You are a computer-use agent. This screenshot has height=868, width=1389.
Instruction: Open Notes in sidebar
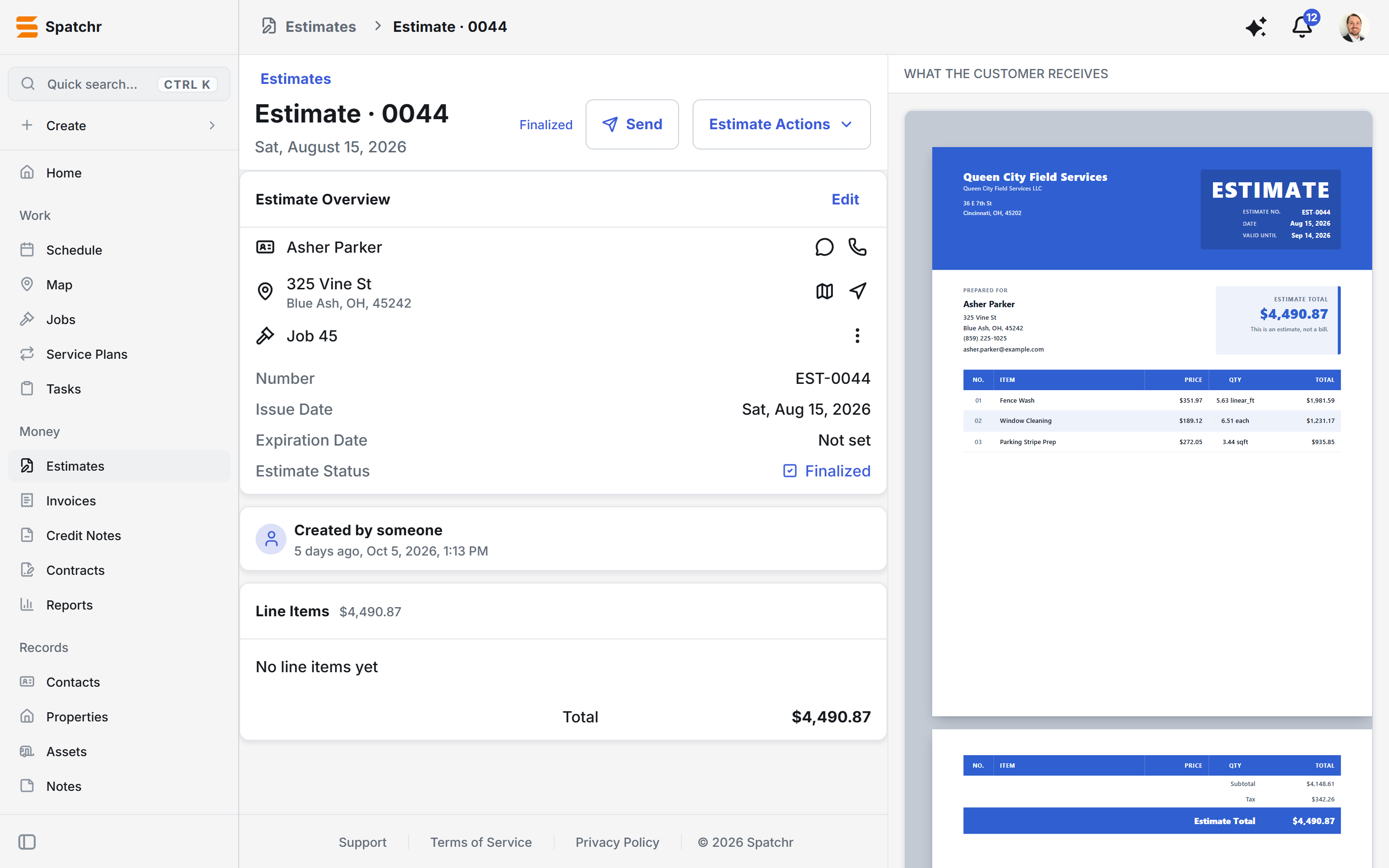119,787
